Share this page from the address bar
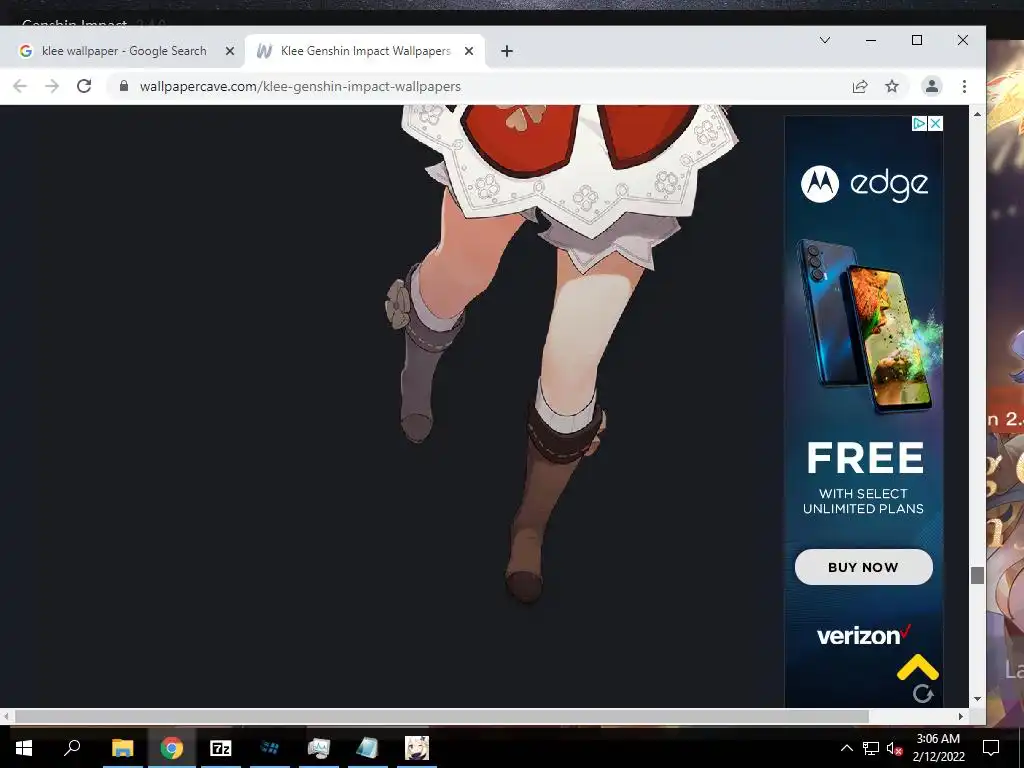This screenshot has height=768, width=1024. 860,86
